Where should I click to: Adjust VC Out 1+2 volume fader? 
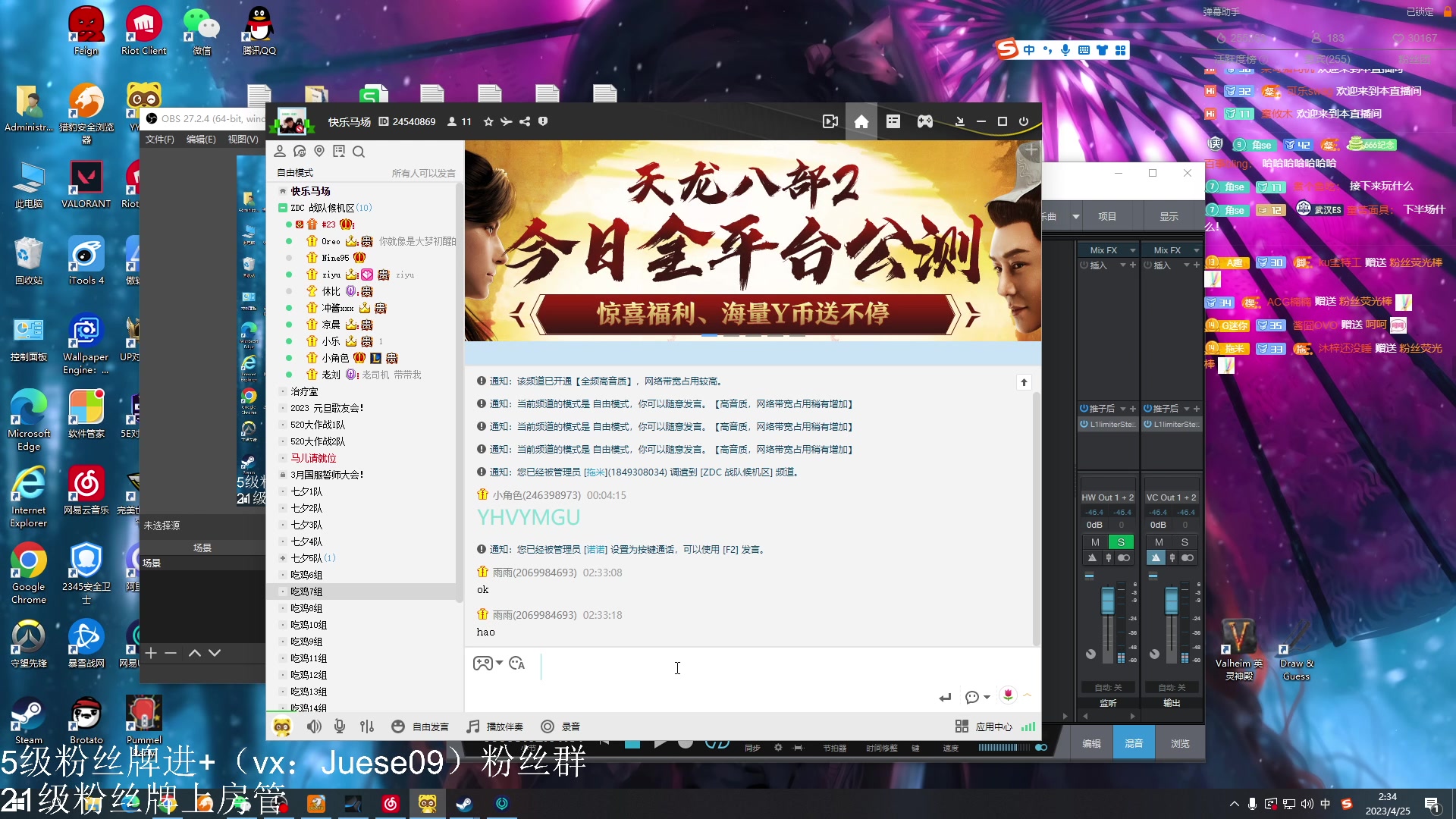pos(1172,600)
